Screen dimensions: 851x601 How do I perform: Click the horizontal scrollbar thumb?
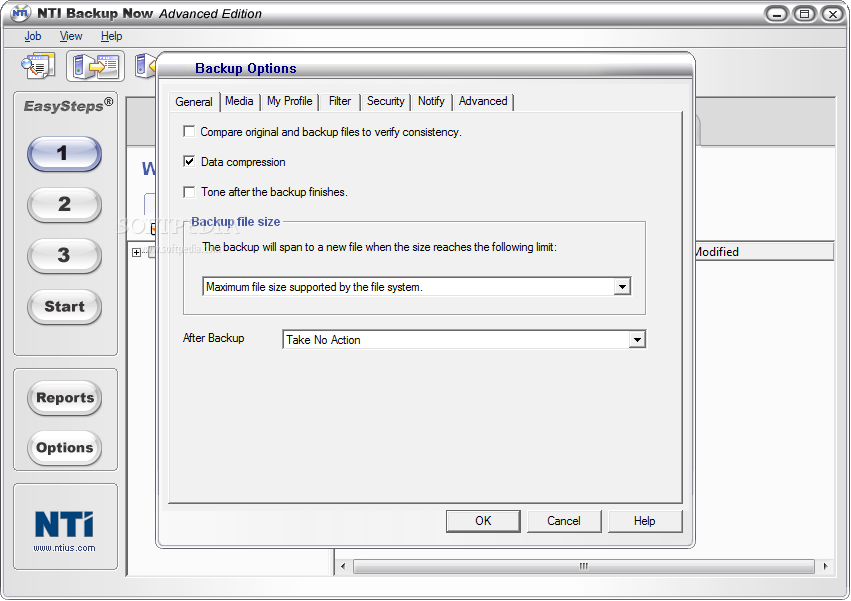pos(583,566)
